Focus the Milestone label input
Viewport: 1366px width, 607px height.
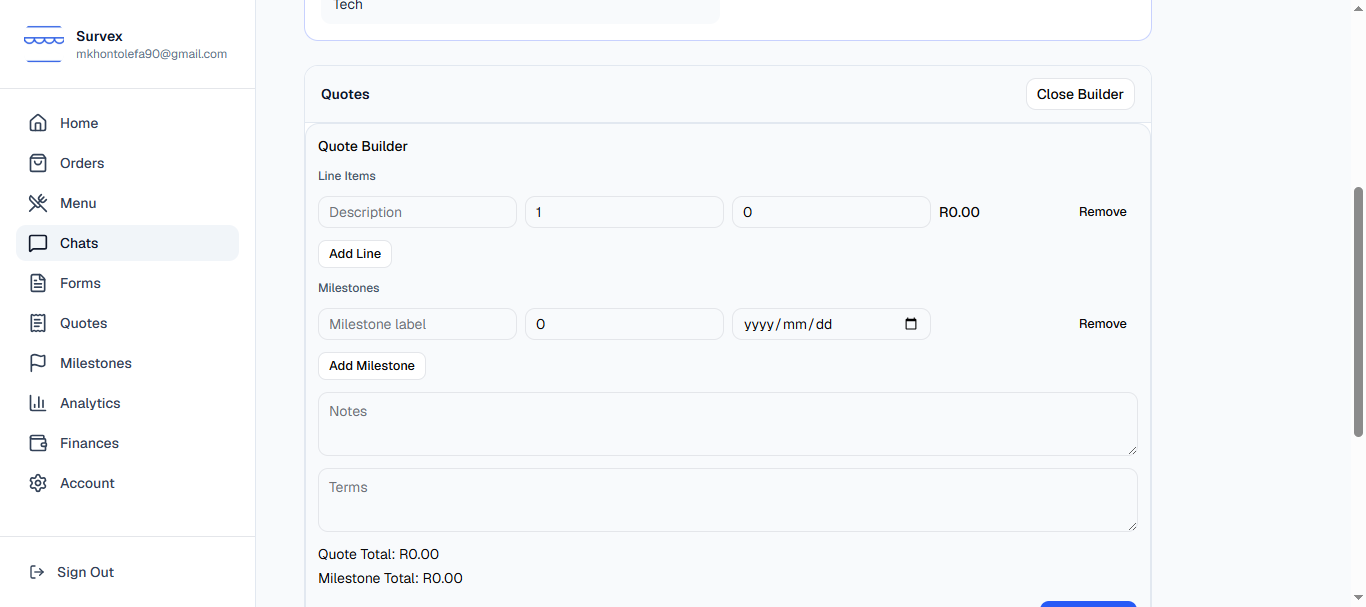(417, 324)
